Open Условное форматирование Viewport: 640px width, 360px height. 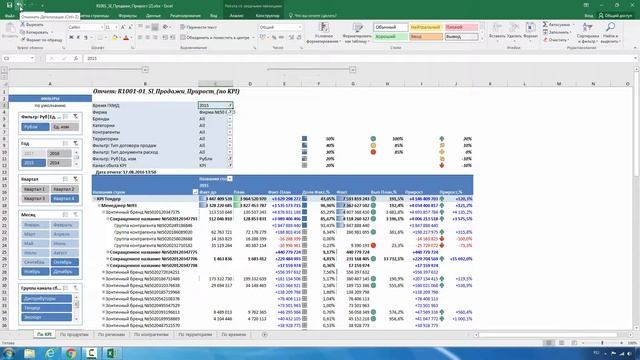tap(324, 33)
